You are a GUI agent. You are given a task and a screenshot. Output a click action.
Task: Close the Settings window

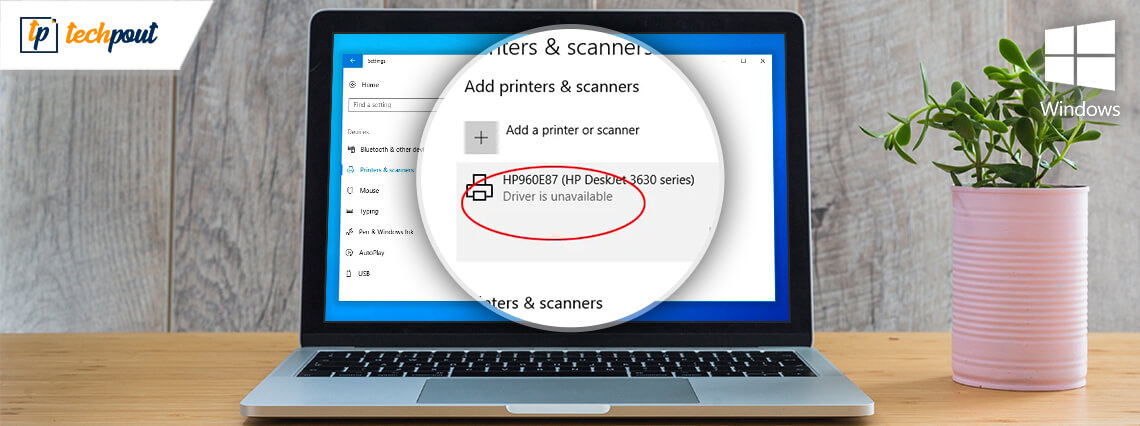coord(762,61)
